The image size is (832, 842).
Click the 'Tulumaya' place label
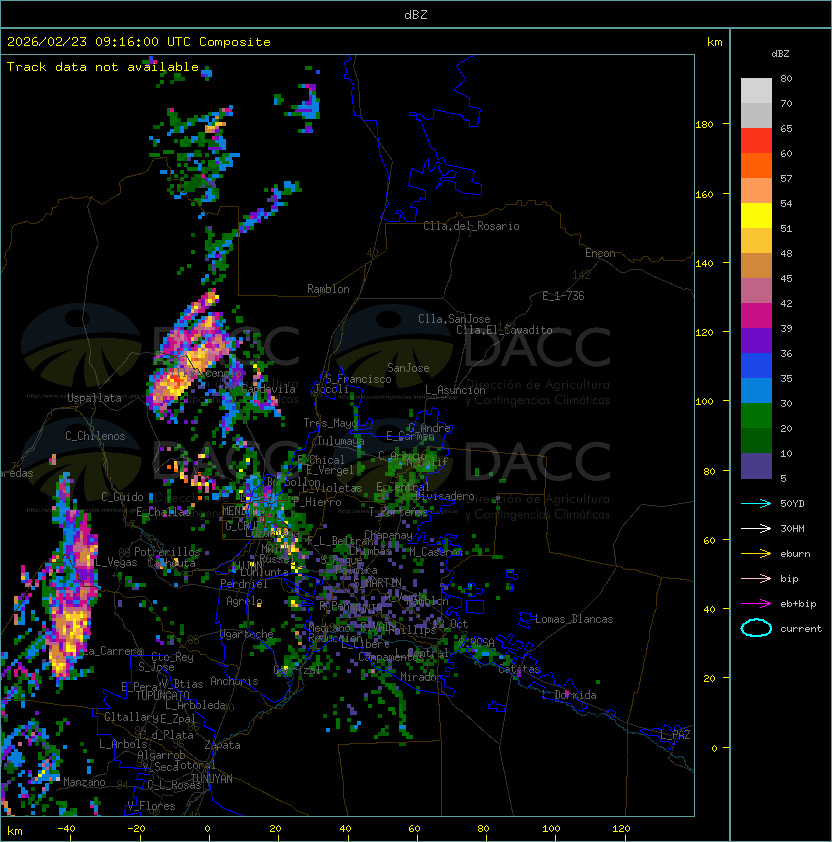pyautogui.click(x=341, y=441)
